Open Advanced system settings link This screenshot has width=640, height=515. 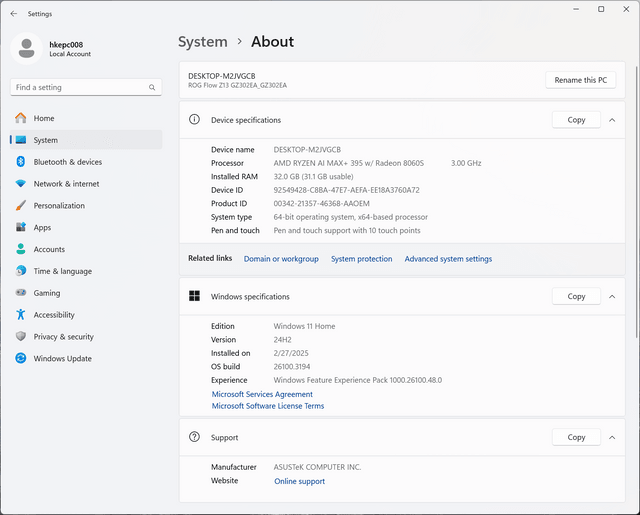click(448, 259)
